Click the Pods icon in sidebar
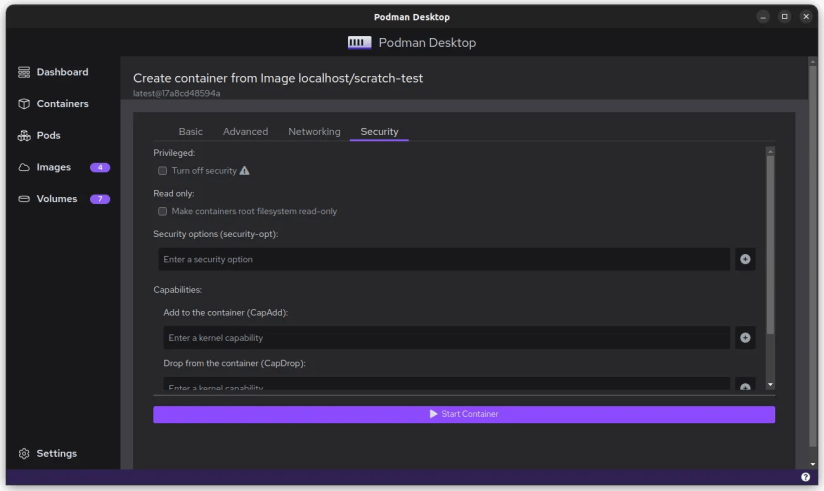 (x=24, y=136)
